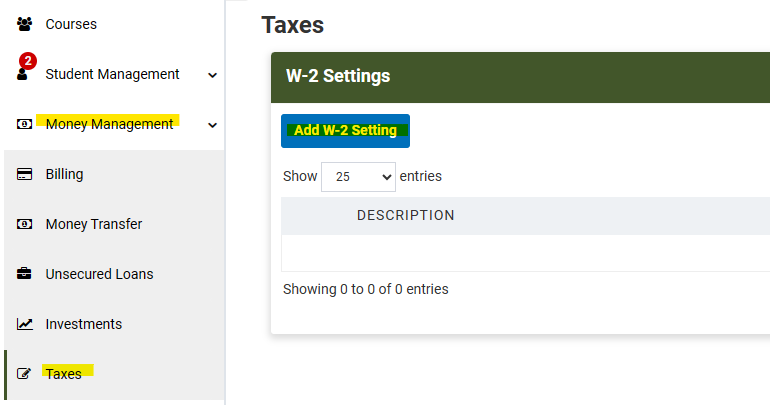This screenshot has height=405, width=770.
Task: Go to the Billing page
Action: pos(64,174)
